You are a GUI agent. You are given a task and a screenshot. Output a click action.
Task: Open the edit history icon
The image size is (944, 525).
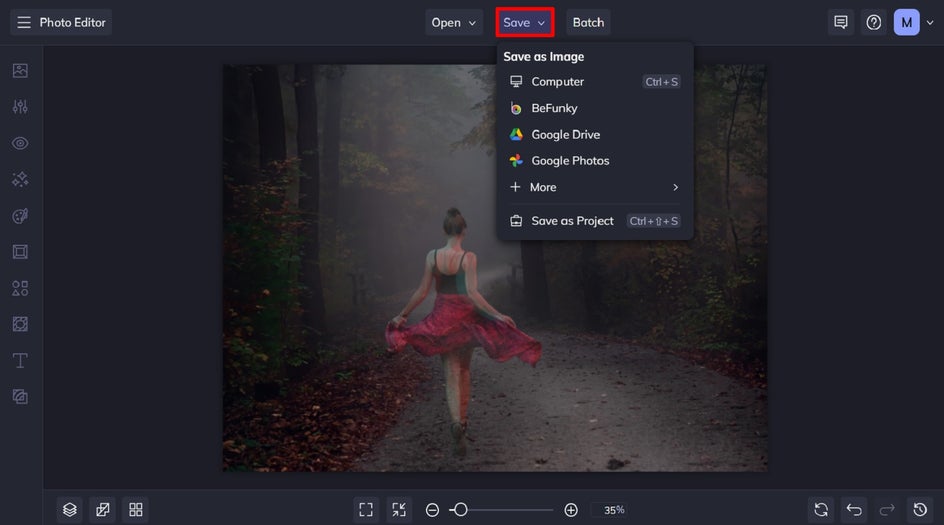[920, 510]
